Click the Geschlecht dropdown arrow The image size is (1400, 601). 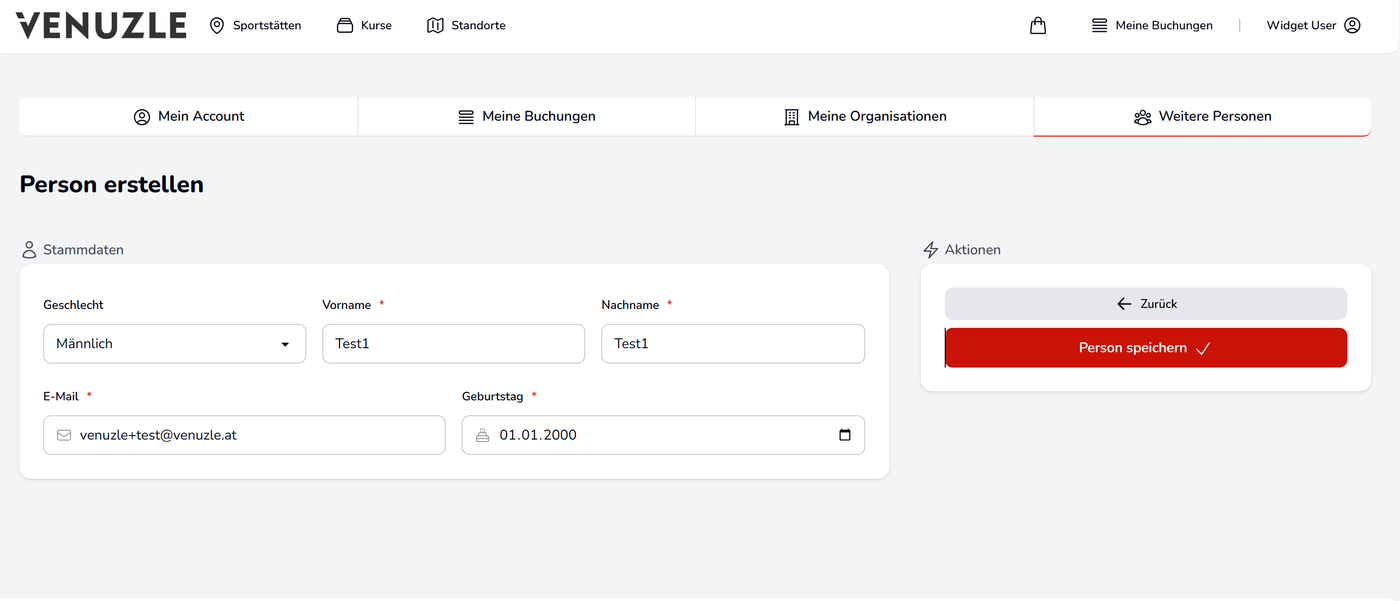(x=285, y=344)
